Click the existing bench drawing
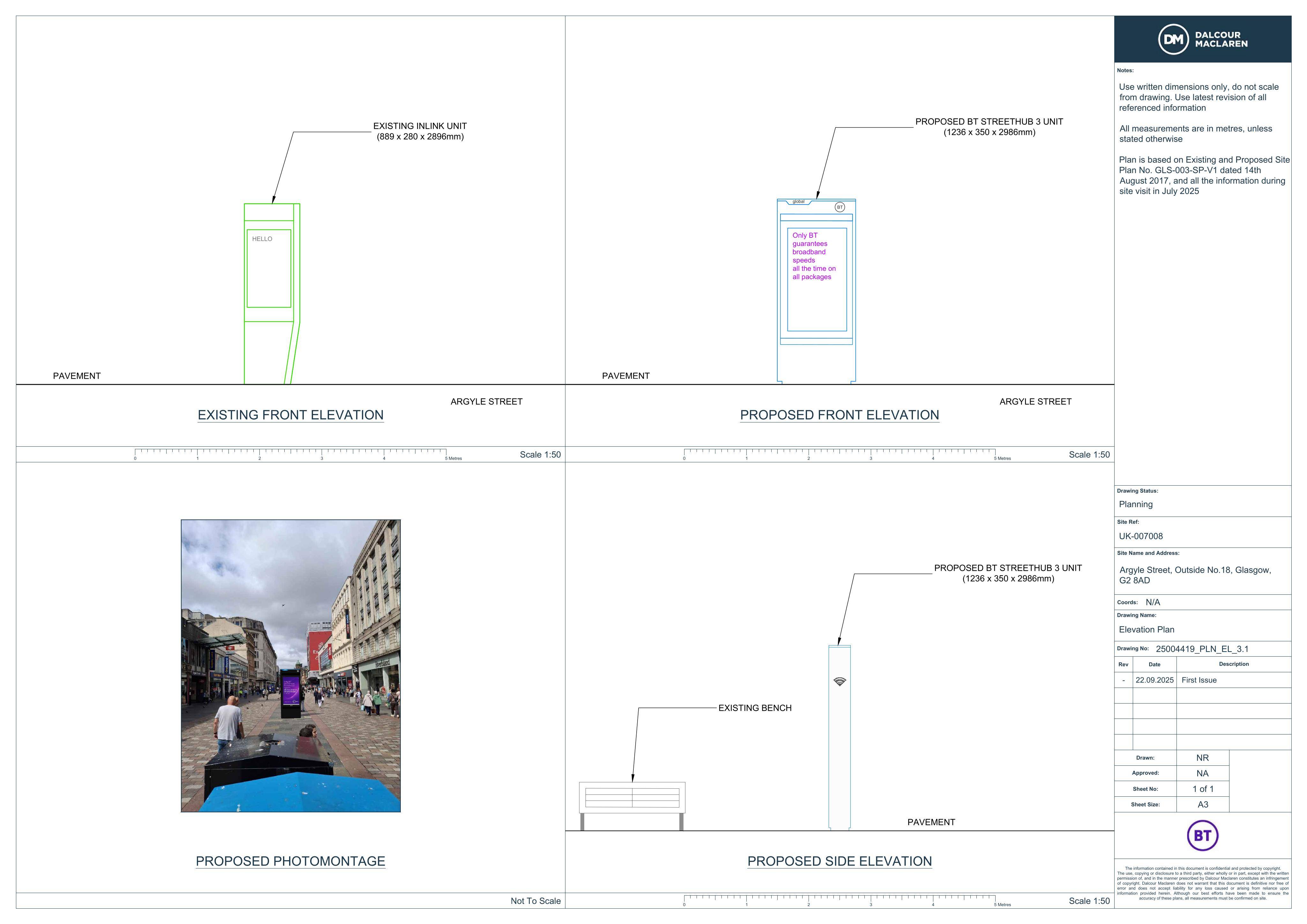This screenshot has height=924, width=1307. (x=632, y=806)
